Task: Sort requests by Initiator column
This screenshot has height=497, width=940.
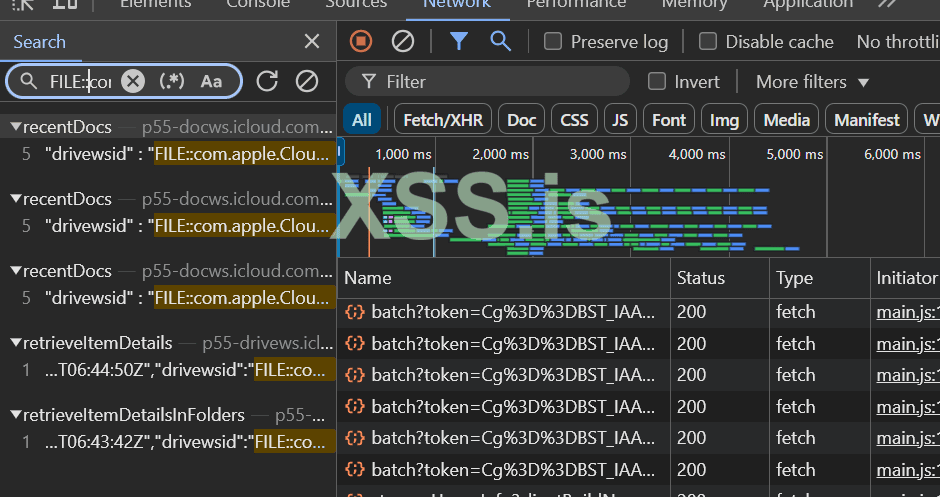Action: click(905, 278)
